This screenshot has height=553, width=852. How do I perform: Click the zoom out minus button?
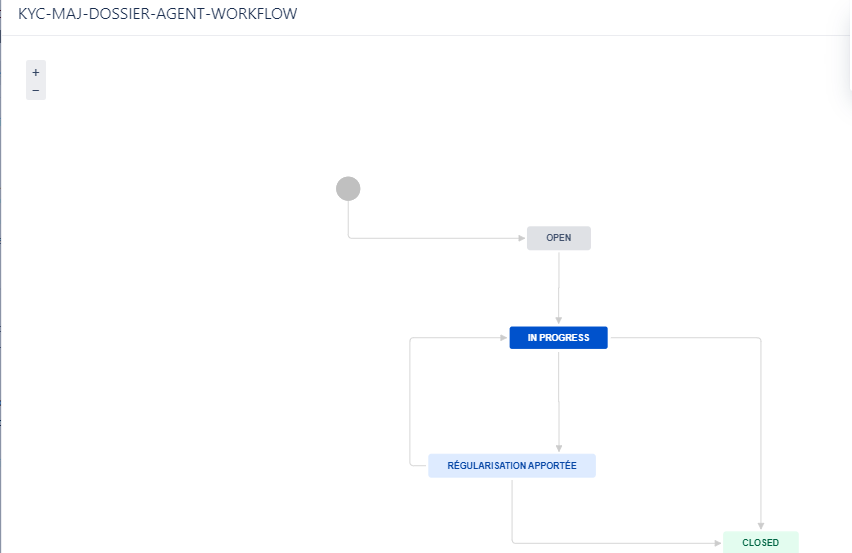tap(36, 91)
